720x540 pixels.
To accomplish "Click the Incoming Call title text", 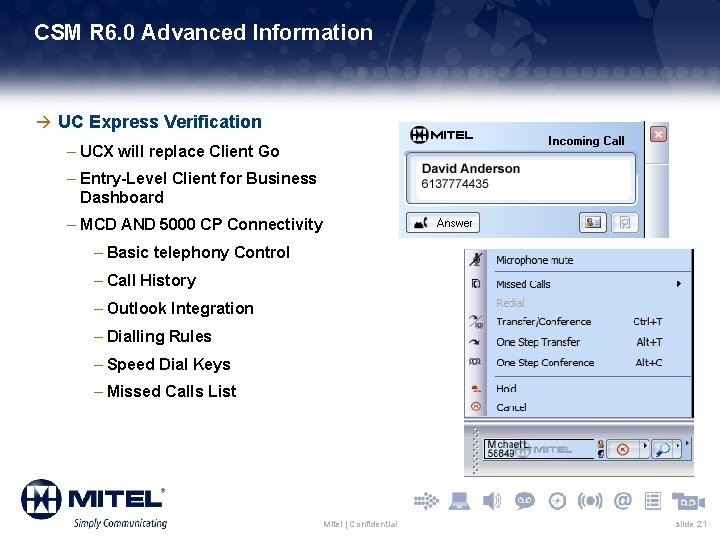I will [x=586, y=141].
